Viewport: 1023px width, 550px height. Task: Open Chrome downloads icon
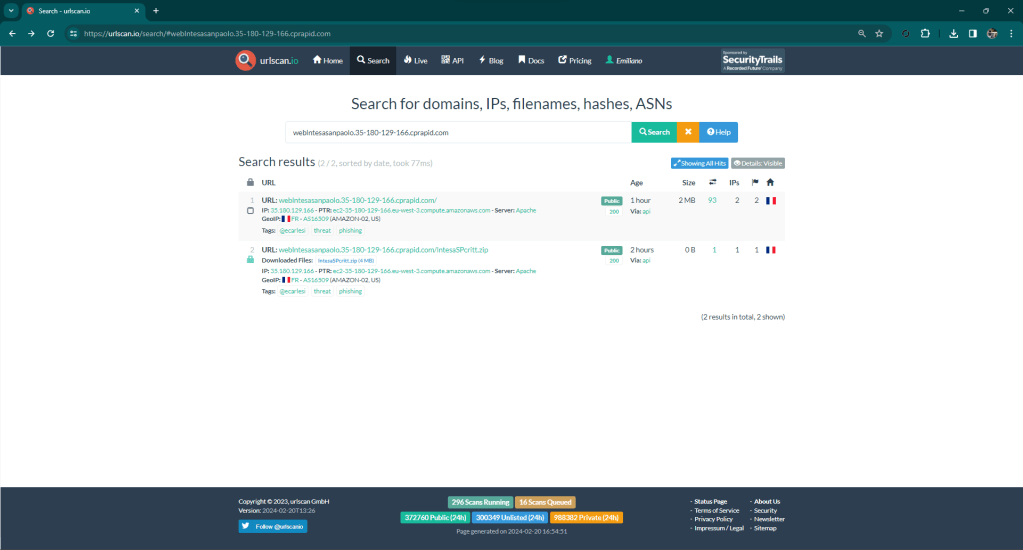click(x=955, y=33)
